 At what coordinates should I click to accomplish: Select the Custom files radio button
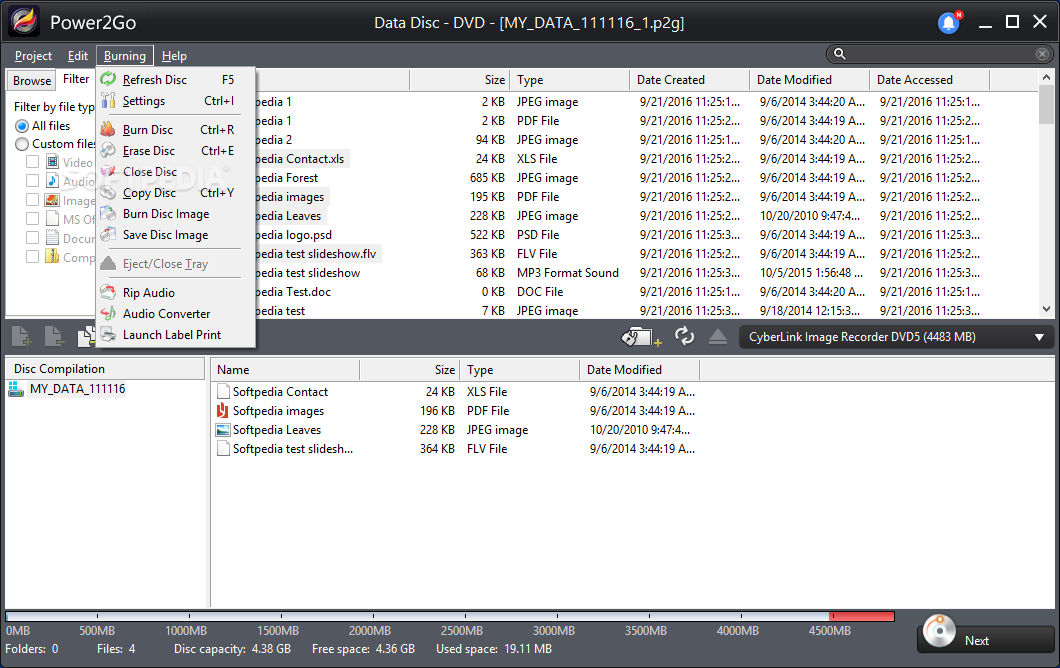[22, 144]
